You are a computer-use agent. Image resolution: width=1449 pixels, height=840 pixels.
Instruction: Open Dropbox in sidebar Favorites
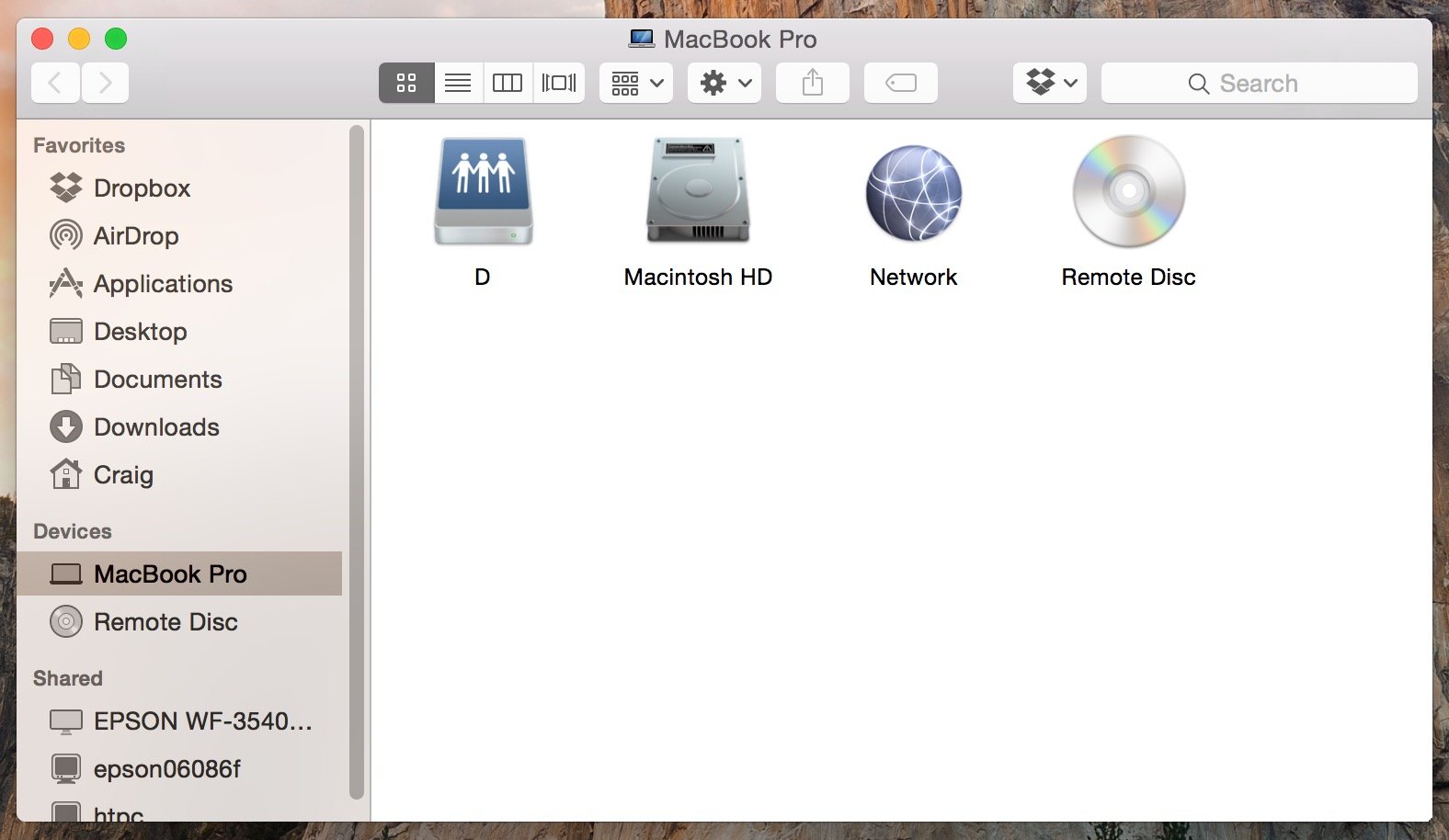click(x=179, y=188)
